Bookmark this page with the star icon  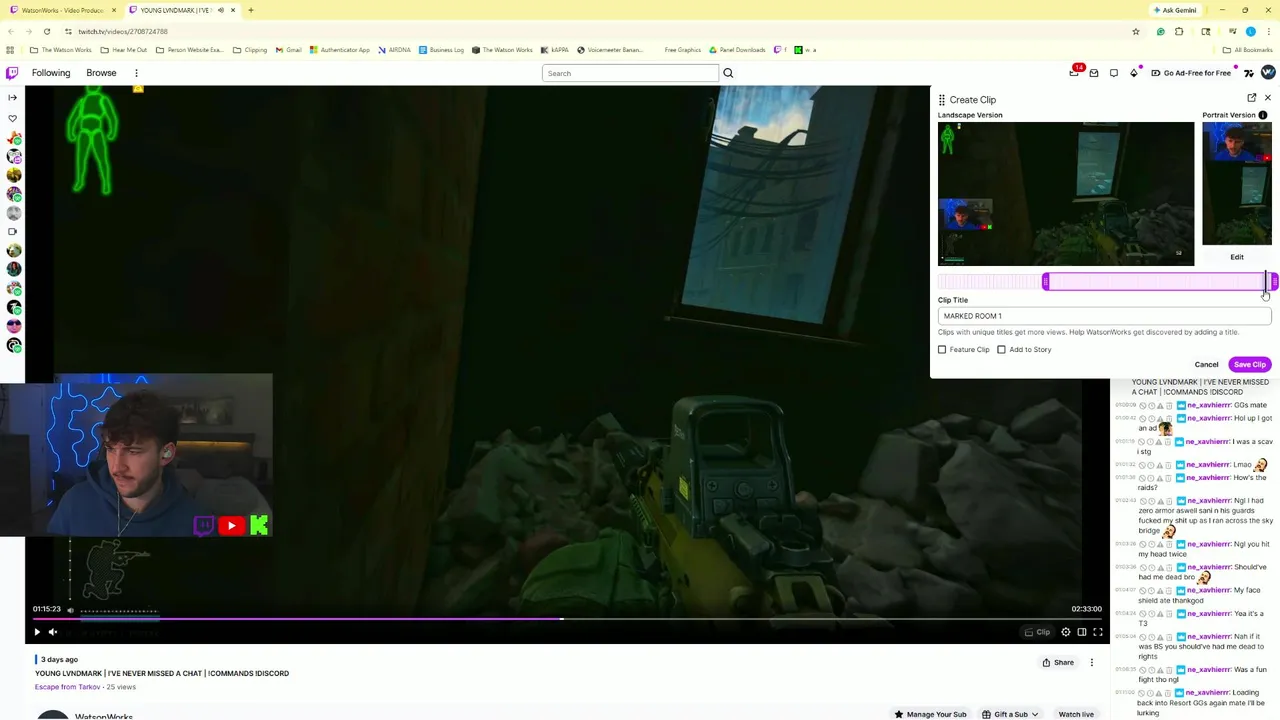coord(1136,31)
